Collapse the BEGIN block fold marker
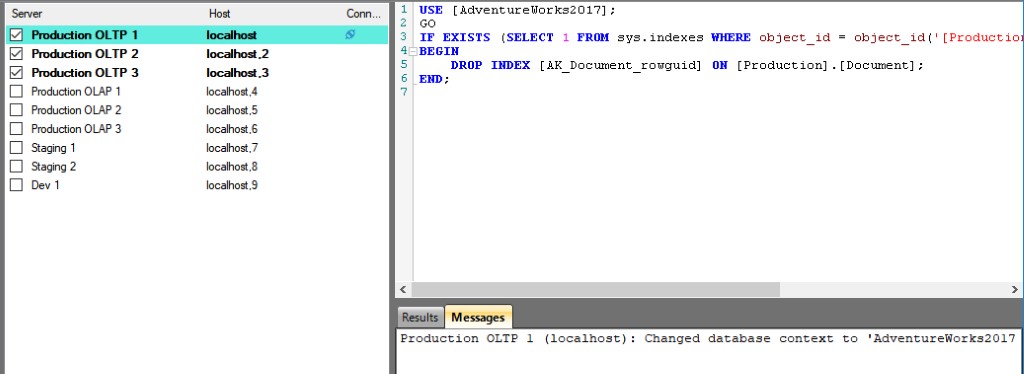 (412, 51)
